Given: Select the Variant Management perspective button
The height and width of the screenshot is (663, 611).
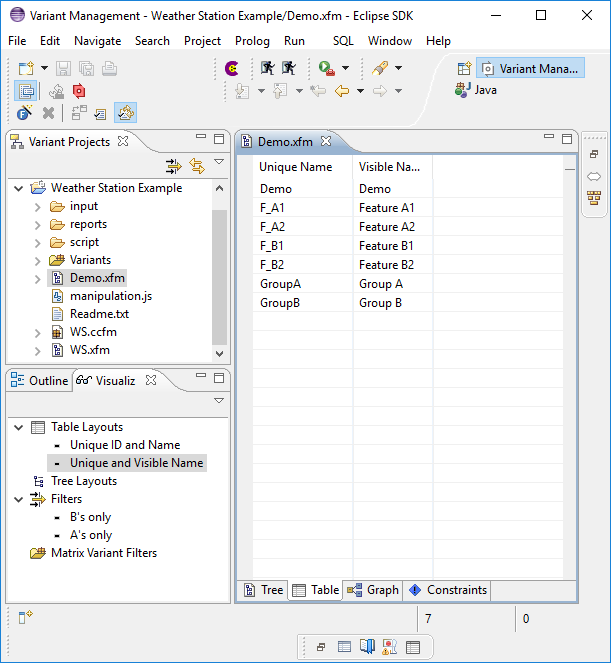Looking at the screenshot, I should 530,69.
